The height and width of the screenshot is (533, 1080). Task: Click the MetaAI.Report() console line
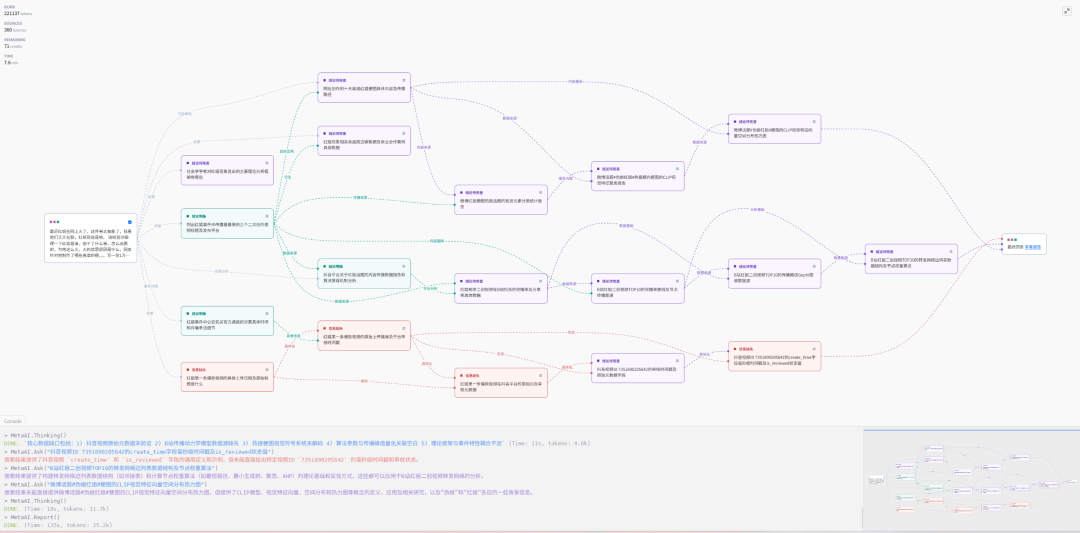pos(32,516)
